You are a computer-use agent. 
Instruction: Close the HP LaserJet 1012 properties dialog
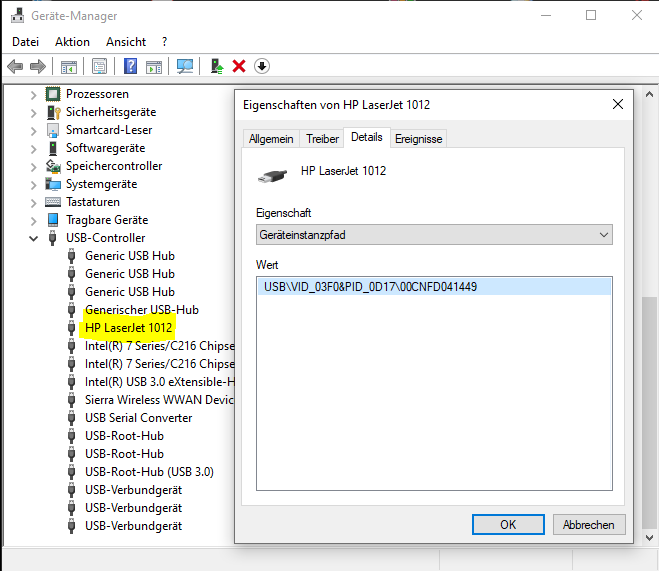tap(617, 104)
